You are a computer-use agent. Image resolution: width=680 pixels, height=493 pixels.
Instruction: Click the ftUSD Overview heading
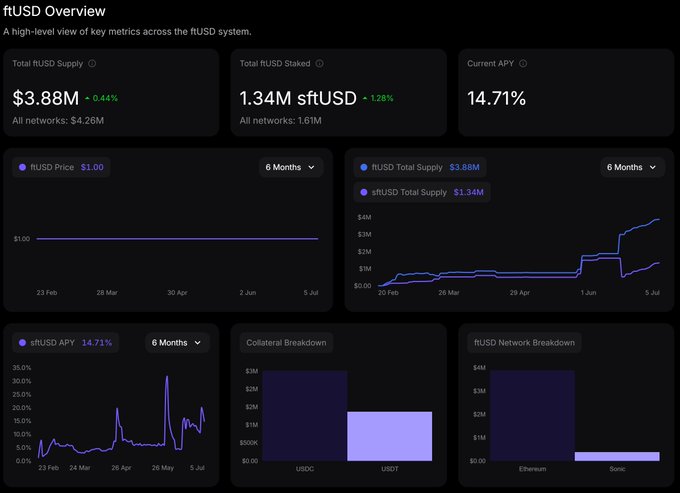click(x=54, y=11)
